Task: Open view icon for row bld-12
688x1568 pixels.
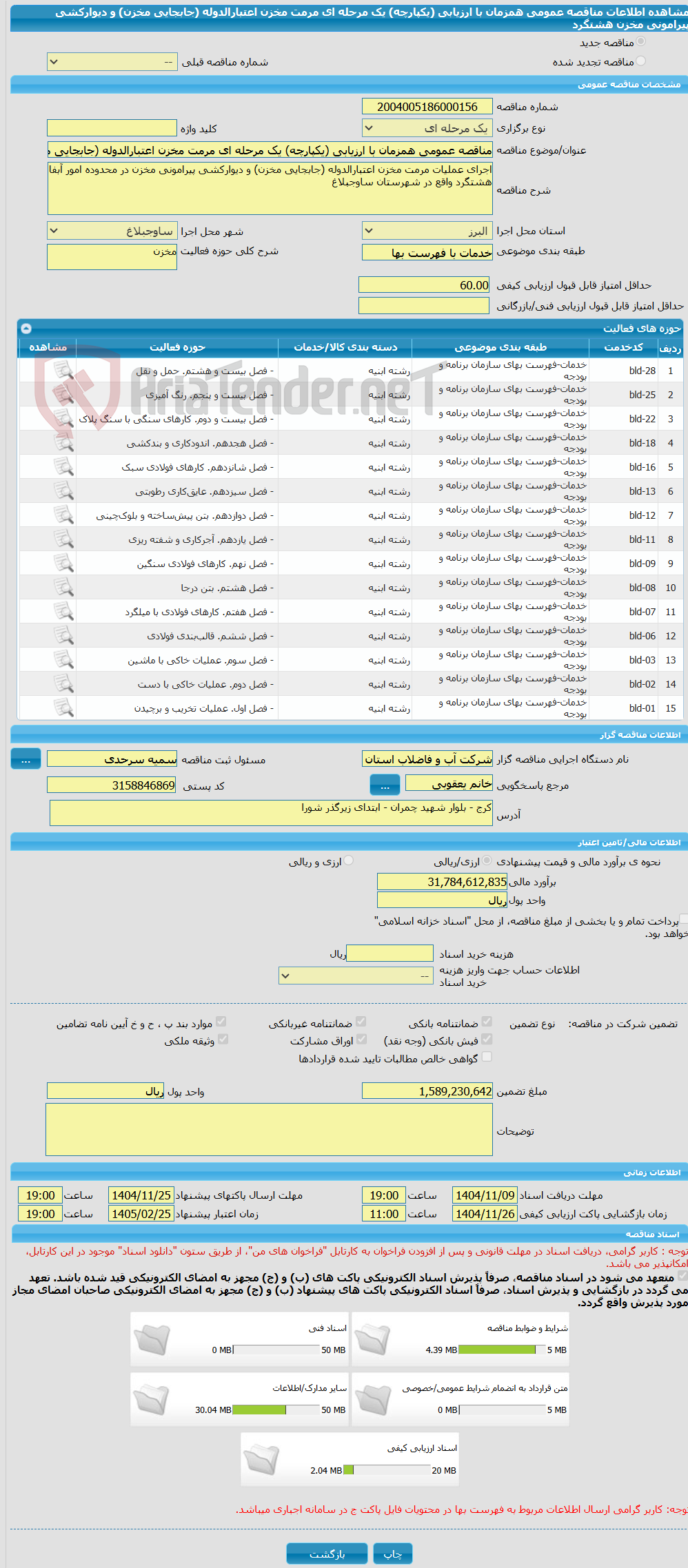Action: tap(63, 515)
